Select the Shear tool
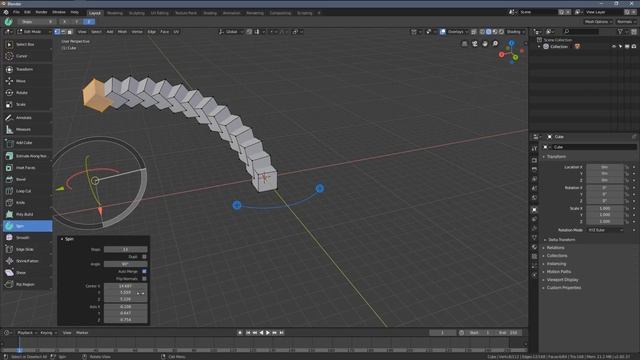 (27, 273)
